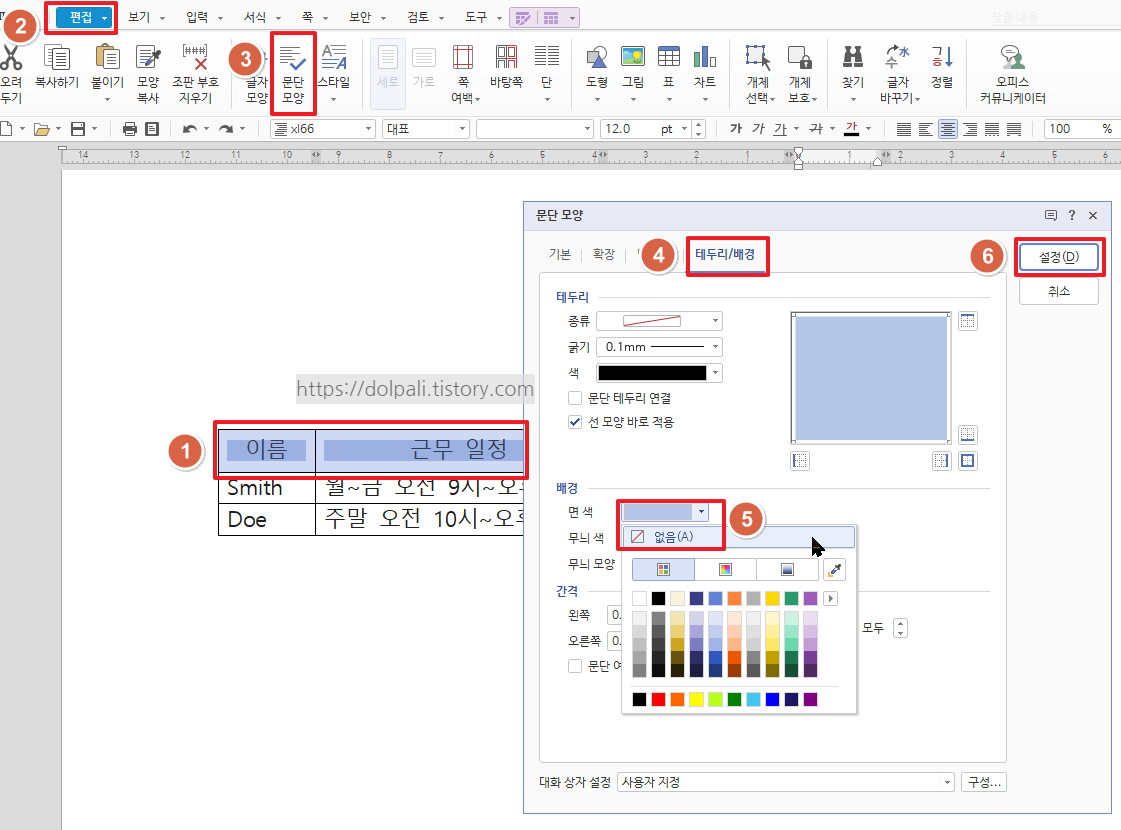Open 오피스 커뮤니케이터 from the ribbon
Screen dimensions: 1121x830
point(1011,72)
